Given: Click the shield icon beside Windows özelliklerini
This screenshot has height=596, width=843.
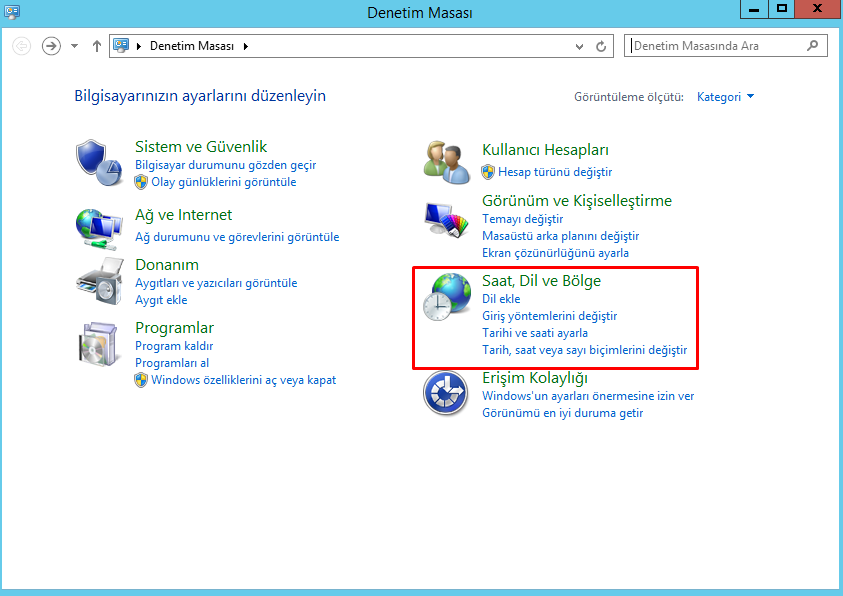Looking at the screenshot, I should [141, 380].
